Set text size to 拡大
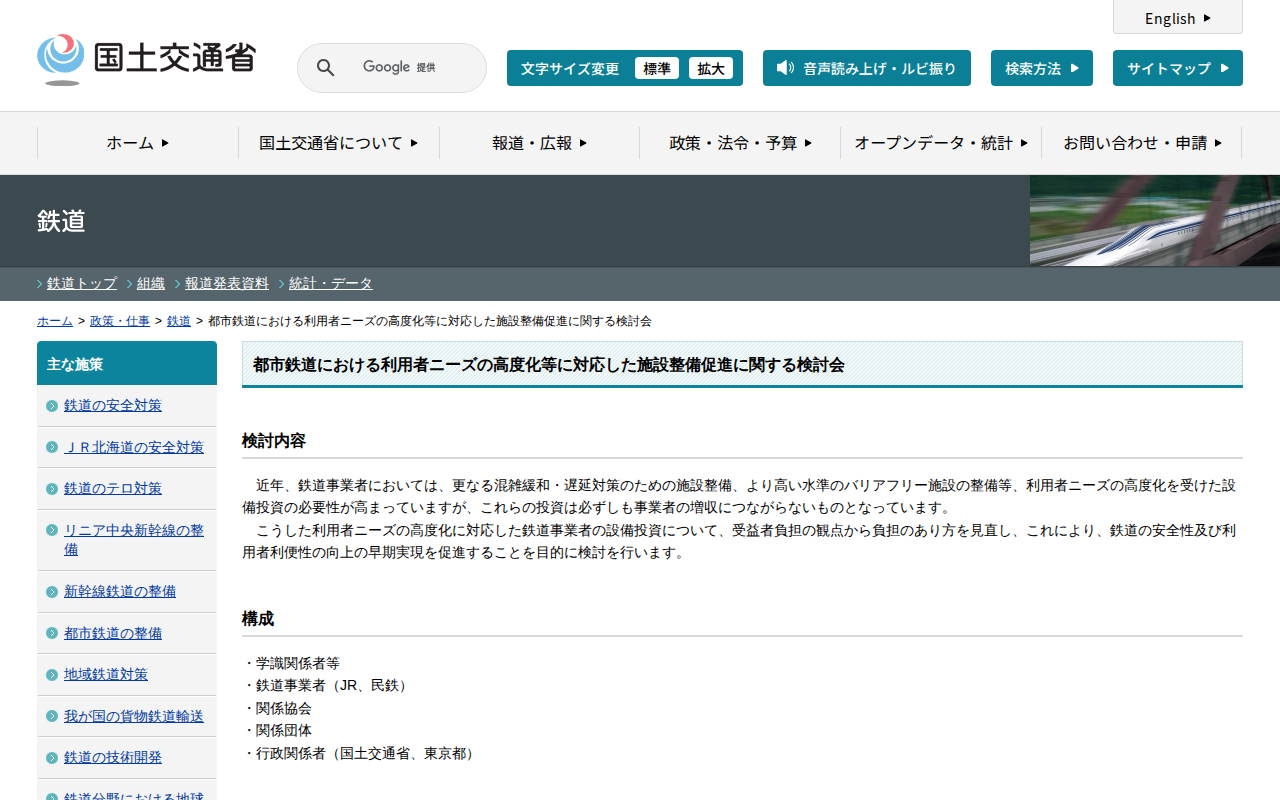This screenshot has height=800, width=1280. [710, 68]
